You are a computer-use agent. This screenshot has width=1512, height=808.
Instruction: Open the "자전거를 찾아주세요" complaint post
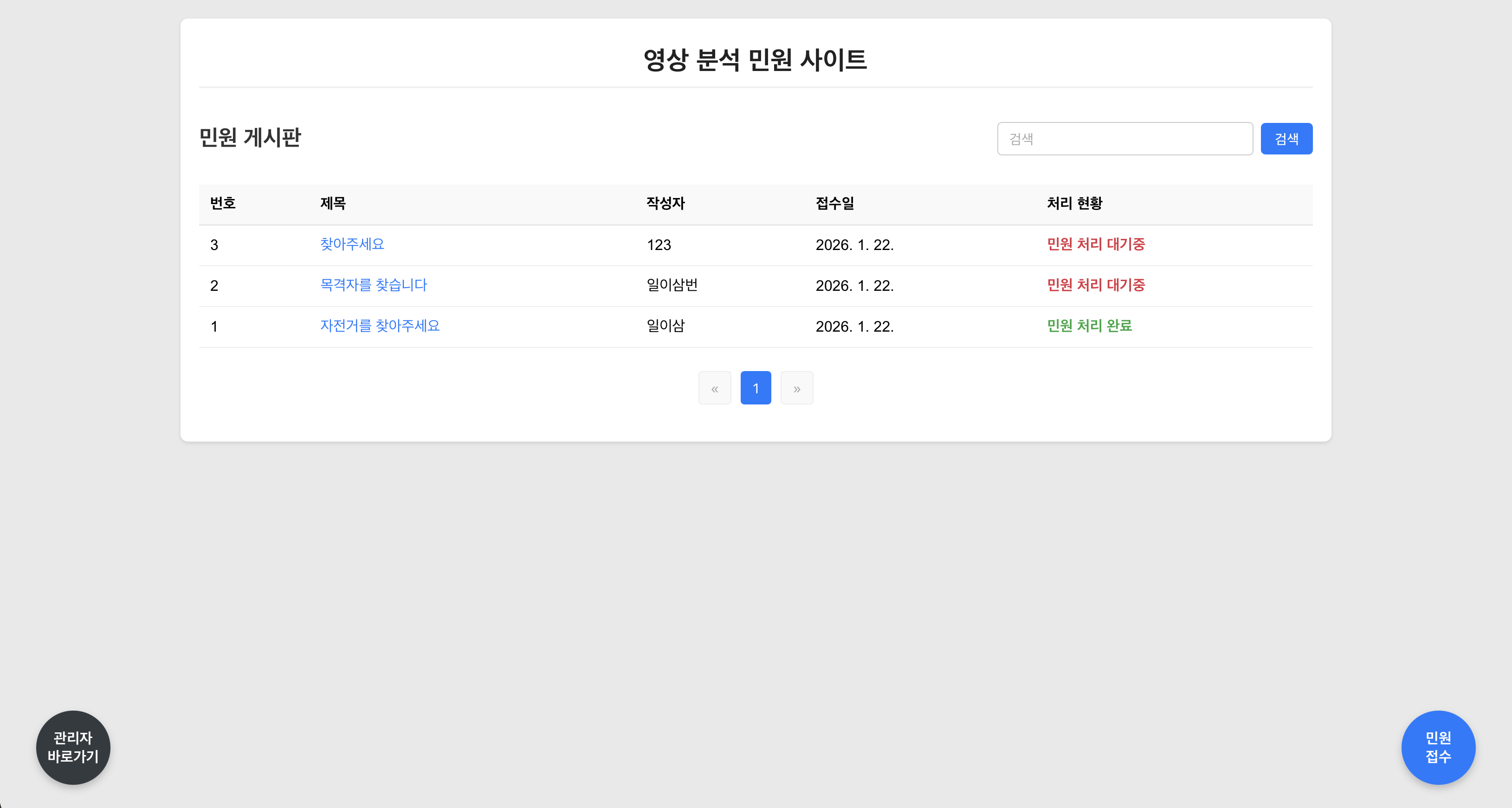coord(381,326)
